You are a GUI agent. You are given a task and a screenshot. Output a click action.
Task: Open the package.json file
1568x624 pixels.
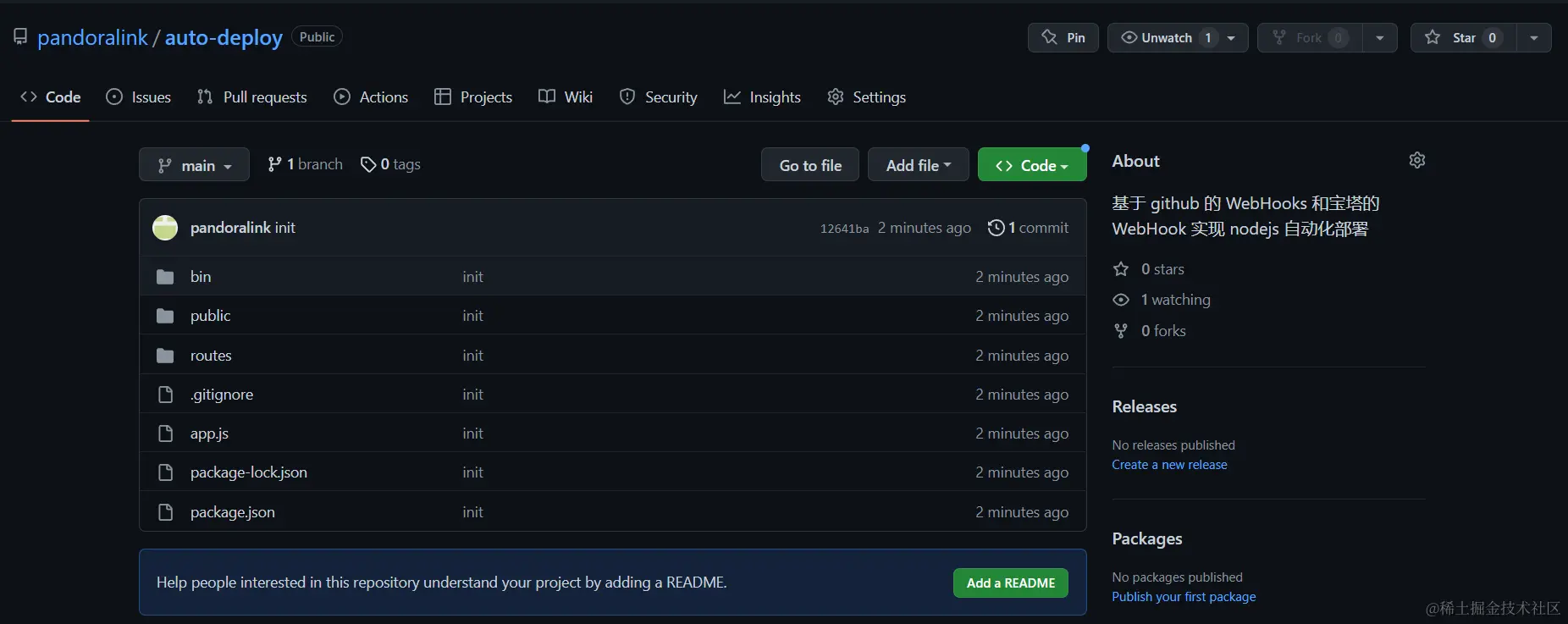[233, 511]
